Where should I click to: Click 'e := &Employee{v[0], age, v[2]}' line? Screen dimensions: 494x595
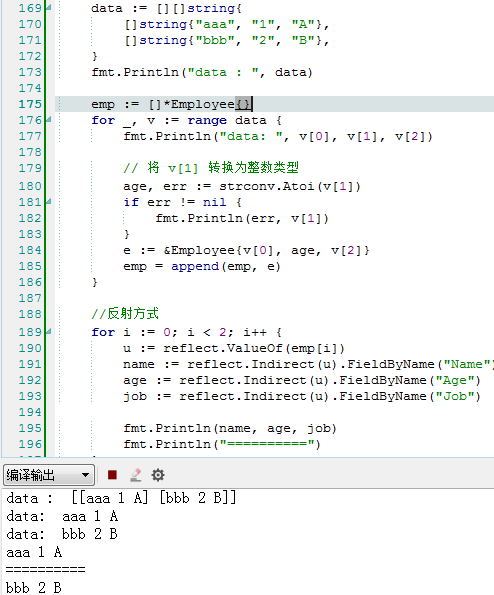[x=246, y=250]
